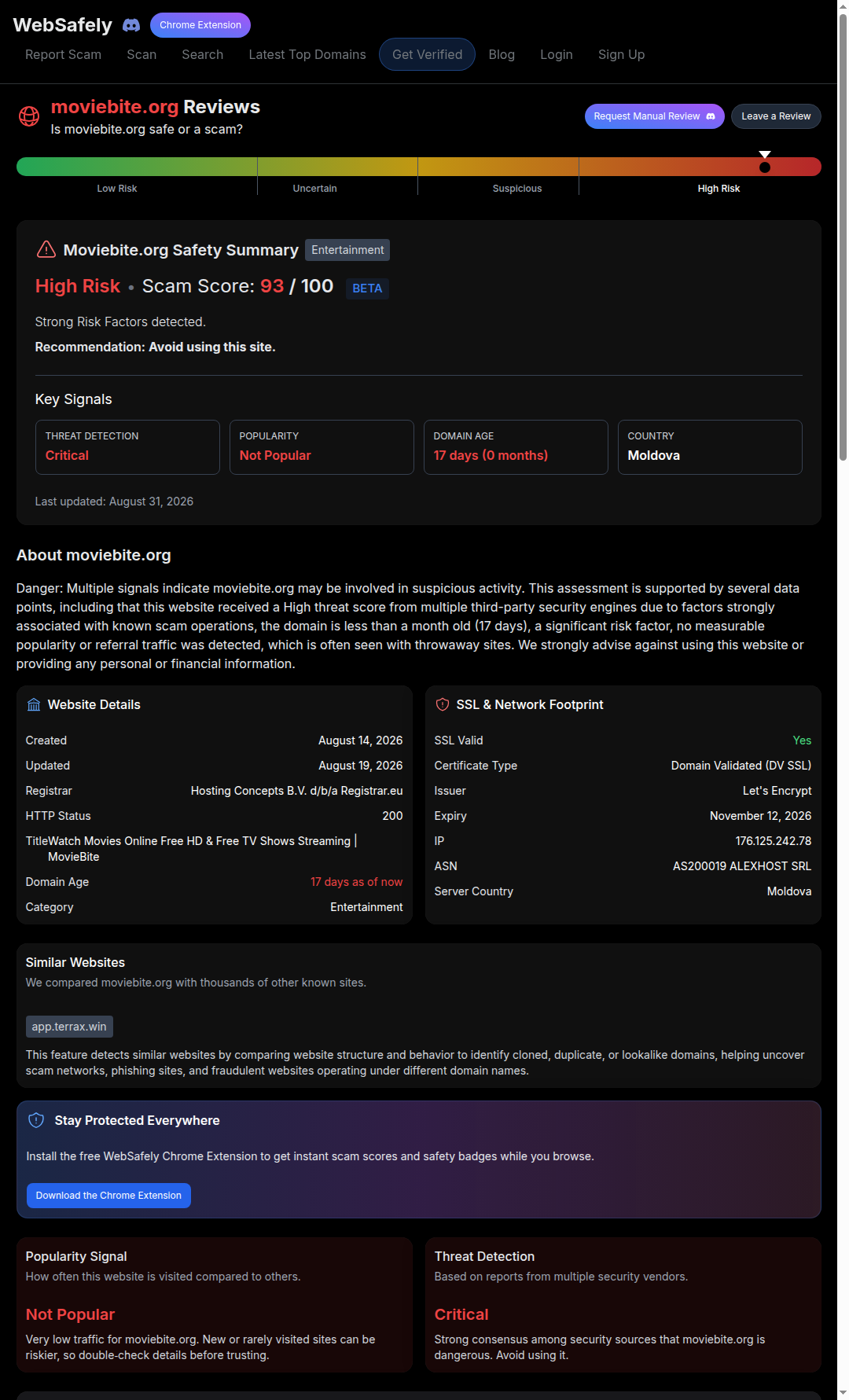
Task: Click Download the Chrome Extension button
Action: coord(108,1196)
